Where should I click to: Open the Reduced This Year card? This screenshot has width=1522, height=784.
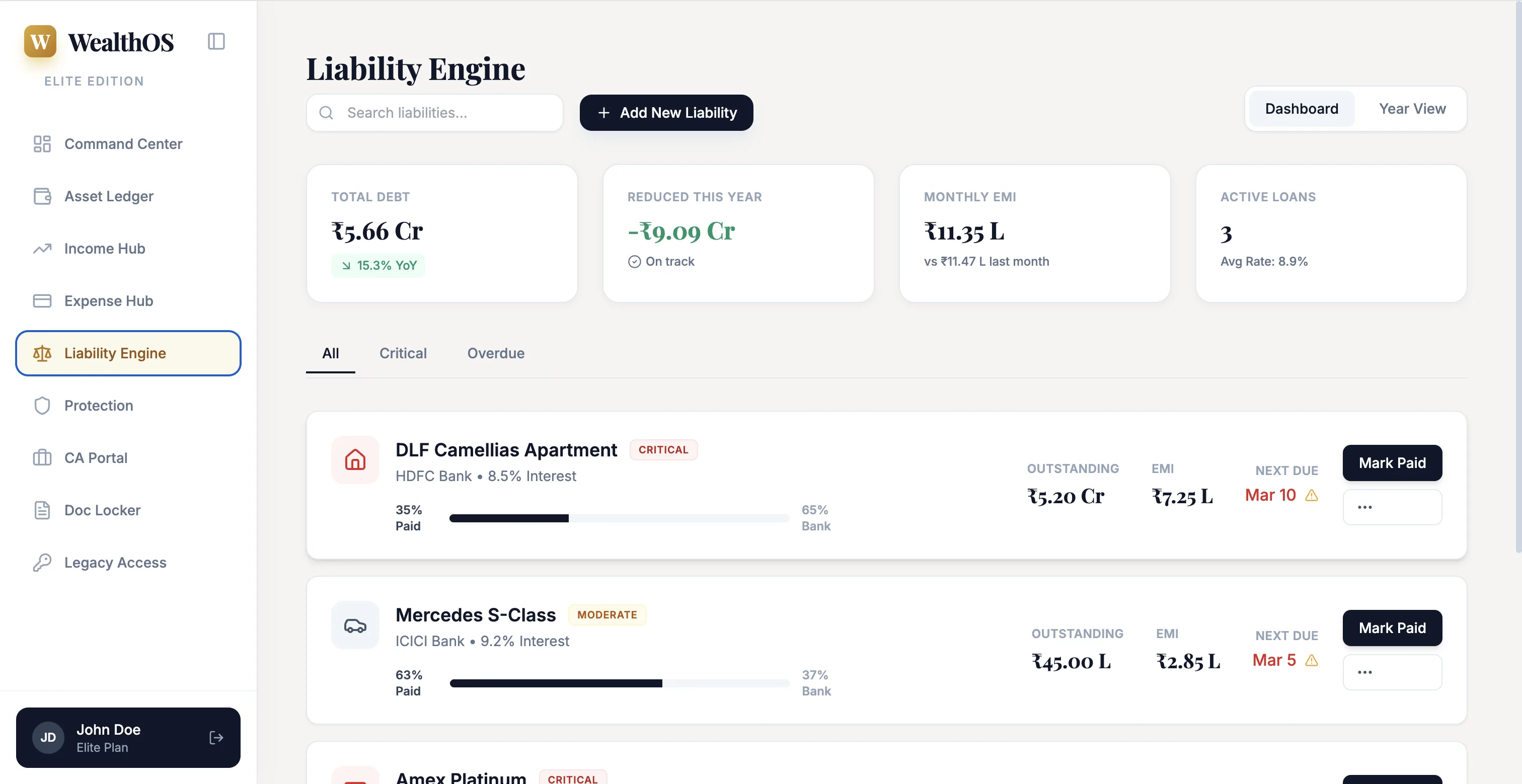click(738, 233)
